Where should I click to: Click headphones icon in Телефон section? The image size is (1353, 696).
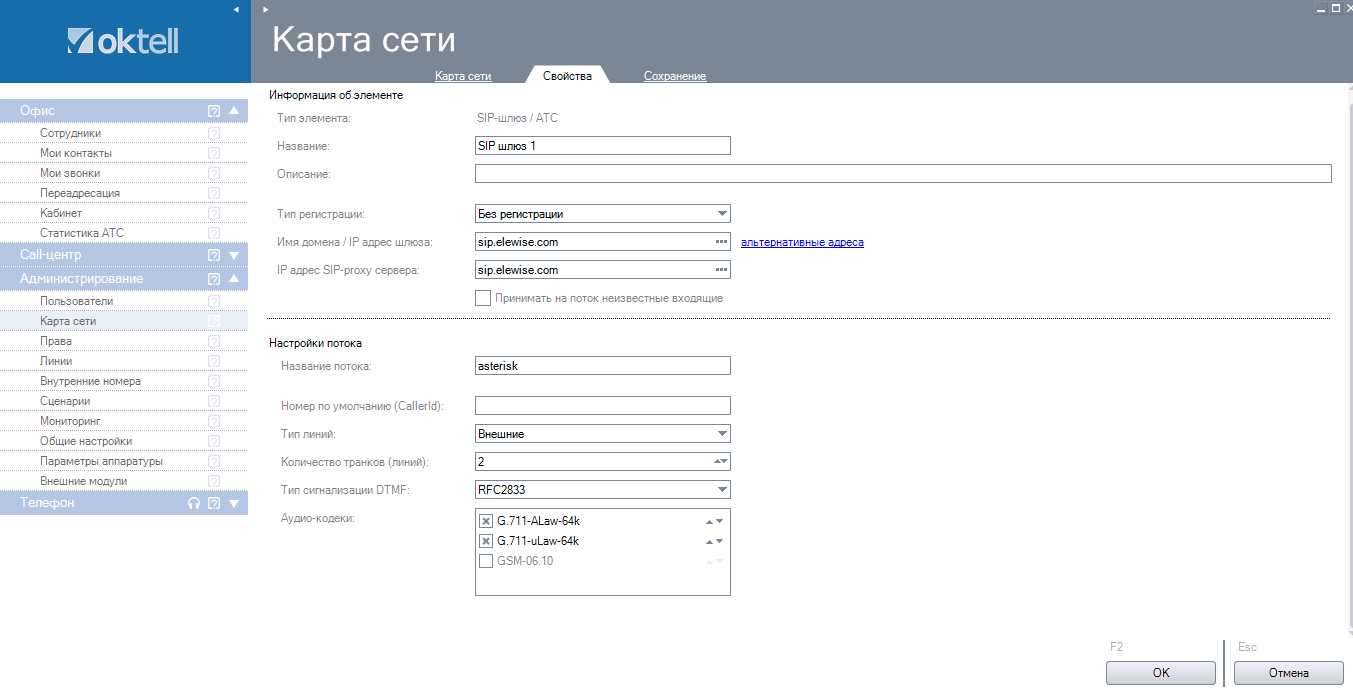pos(194,503)
